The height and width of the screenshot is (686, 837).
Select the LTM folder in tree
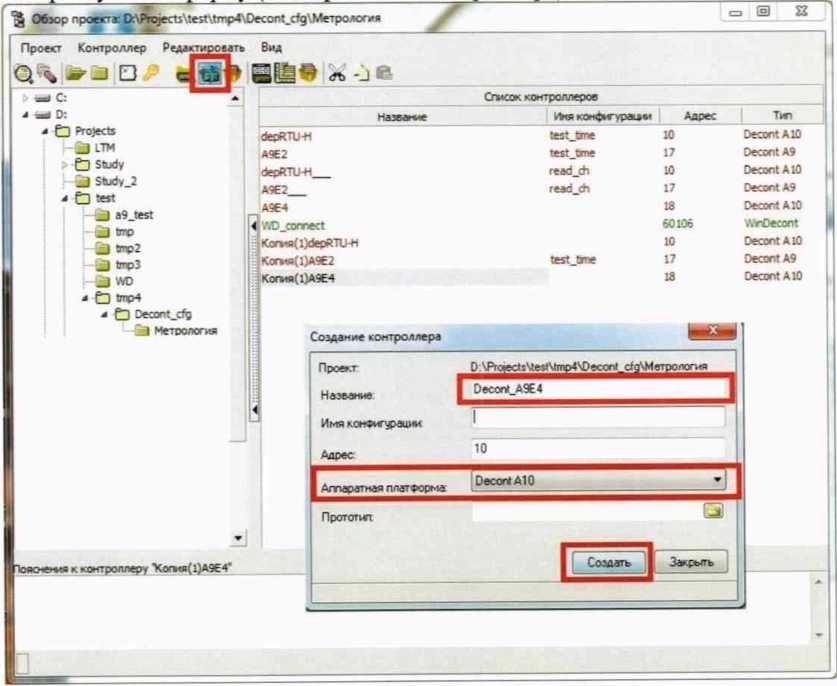point(95,147)
